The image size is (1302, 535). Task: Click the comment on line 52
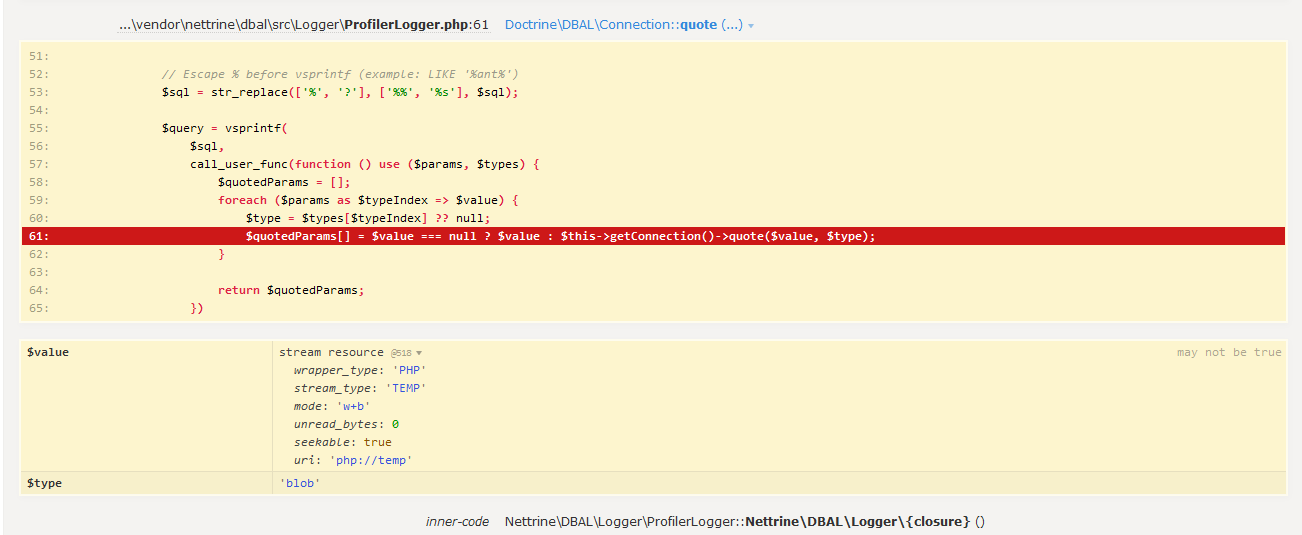pyautogui.click(x=340, y=74)
